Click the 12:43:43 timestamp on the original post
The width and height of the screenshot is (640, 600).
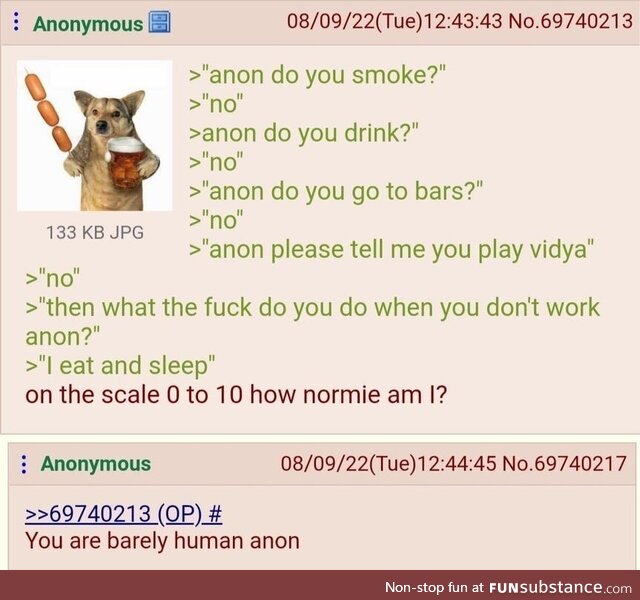click(463, 21)
